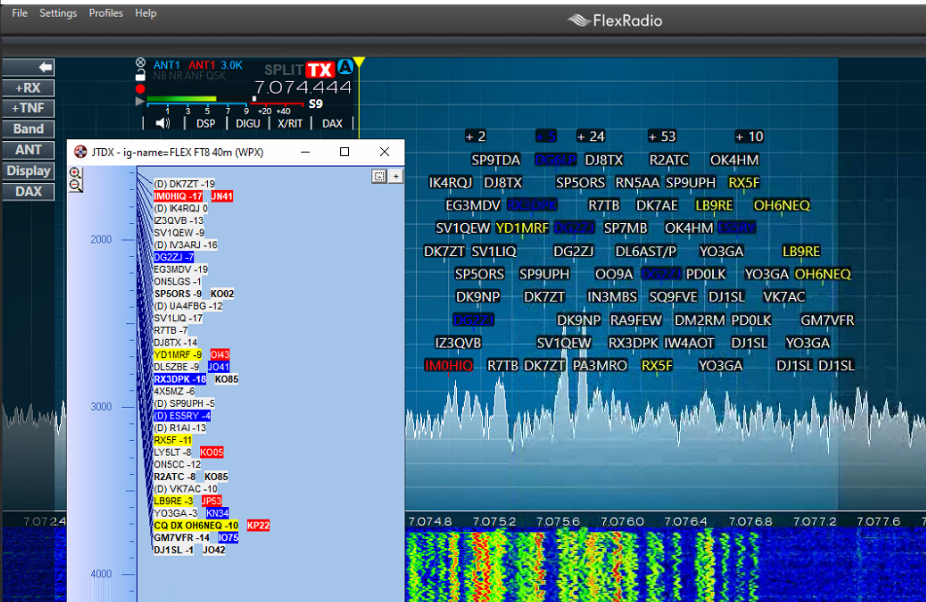
Task: Zoom in on the JTDX band map
Action: tap(75, 173)
